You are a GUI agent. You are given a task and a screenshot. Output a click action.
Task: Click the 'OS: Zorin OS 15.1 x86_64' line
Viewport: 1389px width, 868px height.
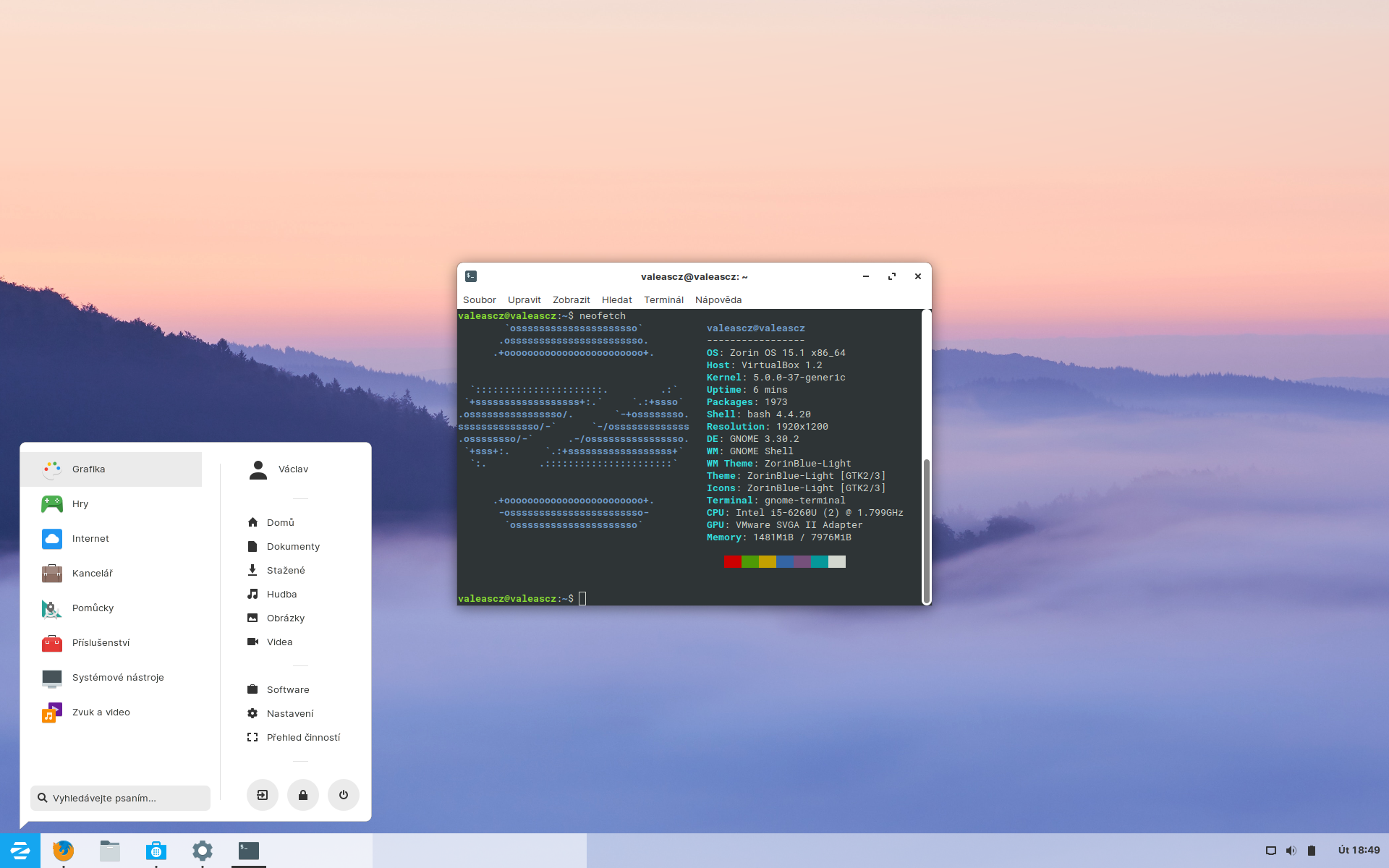776,352
